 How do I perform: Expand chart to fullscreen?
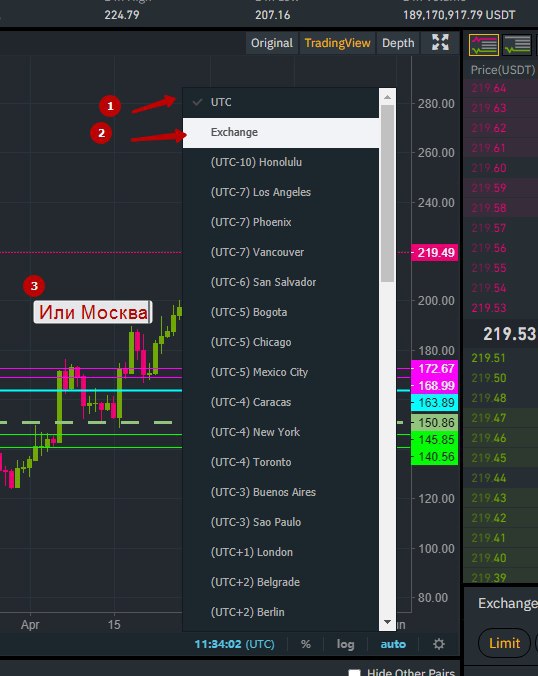(440, 42)
